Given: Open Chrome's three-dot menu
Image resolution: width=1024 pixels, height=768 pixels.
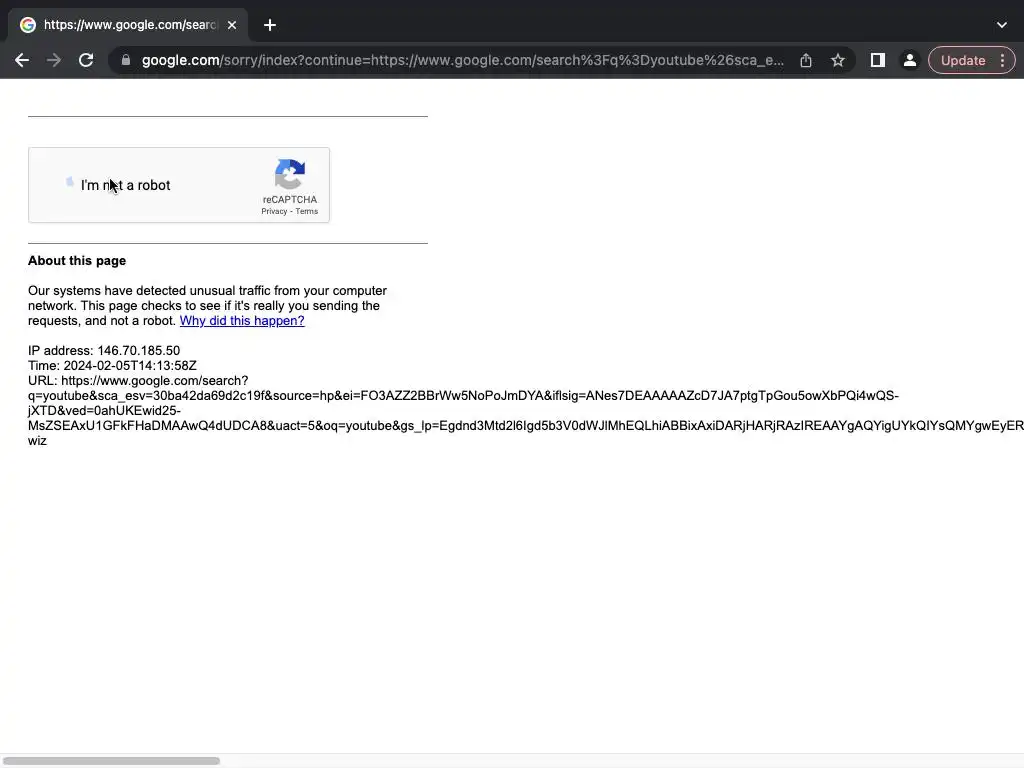Looking at the screenshot, I should pos(1002,60).
